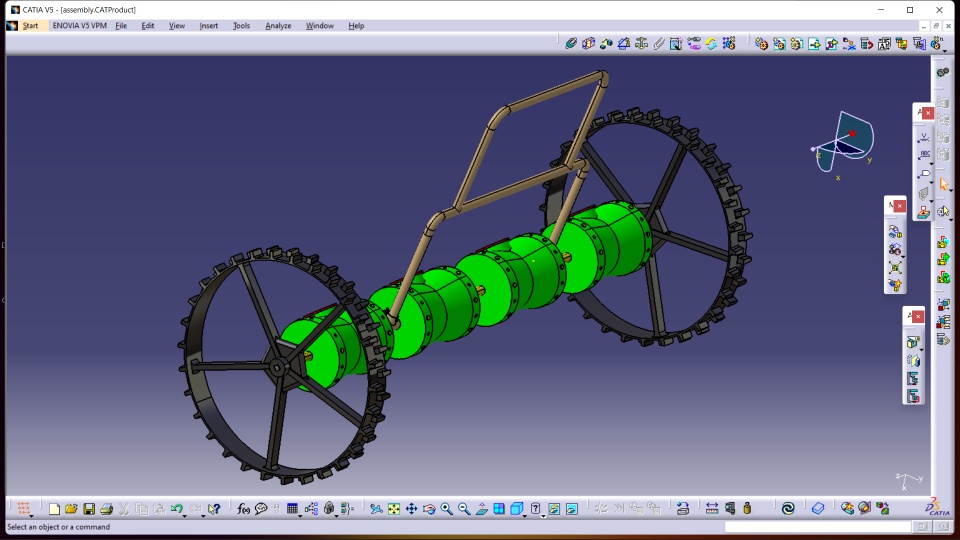Activate the Quick Constraint tool
The image size is (960, 540).
pyautogui.click(x=676, y=43)
